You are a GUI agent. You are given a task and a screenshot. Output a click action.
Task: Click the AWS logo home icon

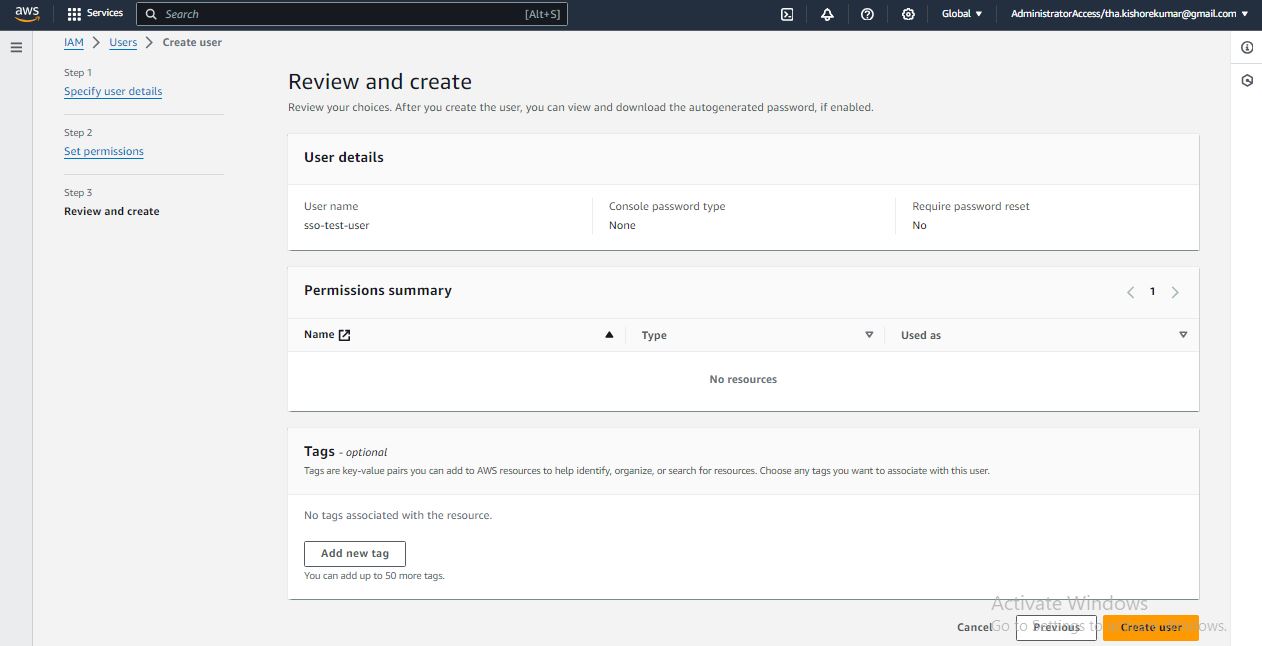pos(27,14)
